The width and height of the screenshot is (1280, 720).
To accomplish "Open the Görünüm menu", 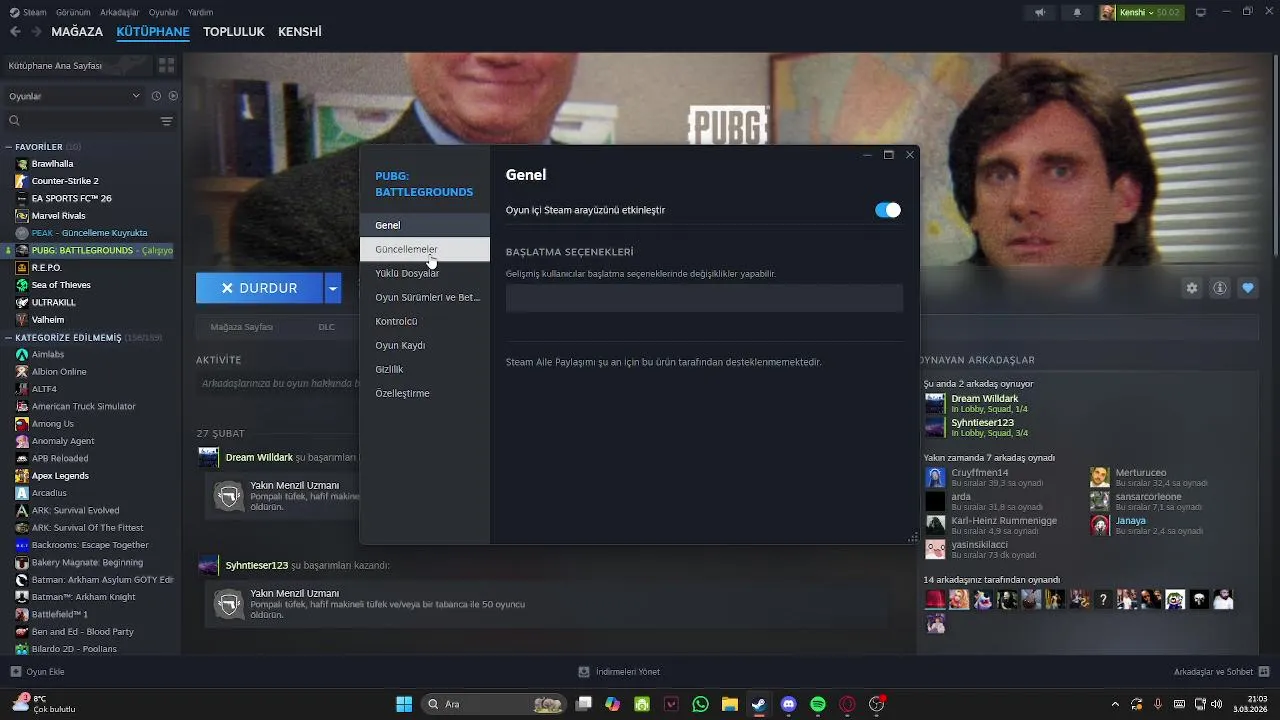I will coord(73,12).
